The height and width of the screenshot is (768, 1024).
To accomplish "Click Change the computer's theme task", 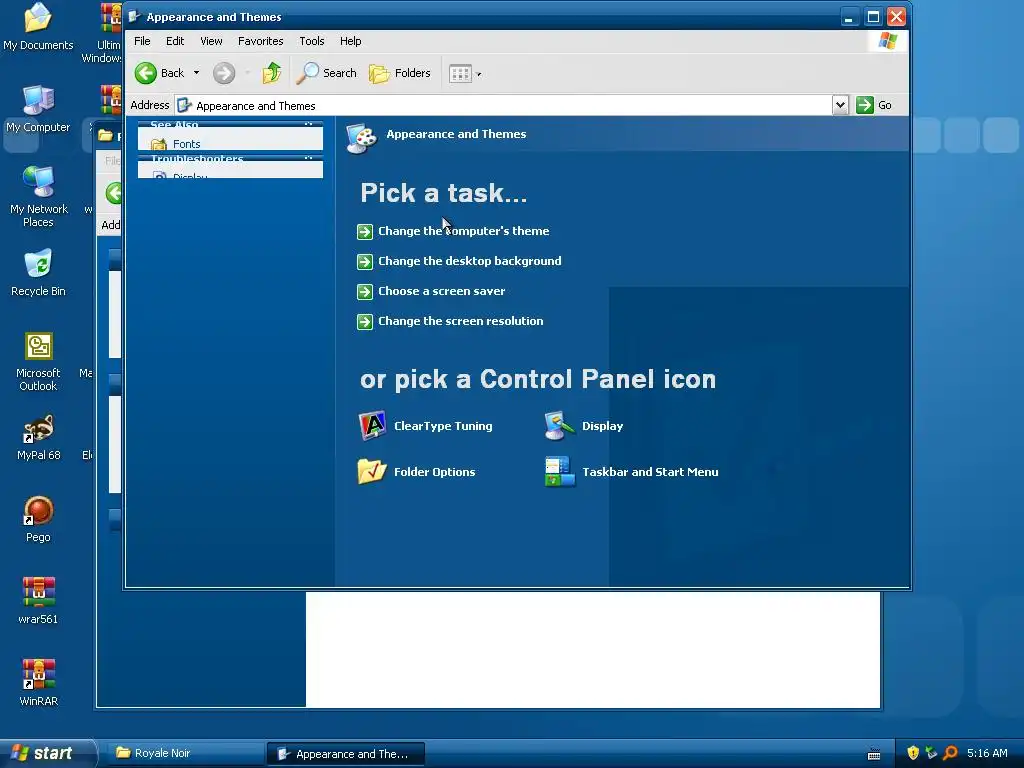I will 463,231.
